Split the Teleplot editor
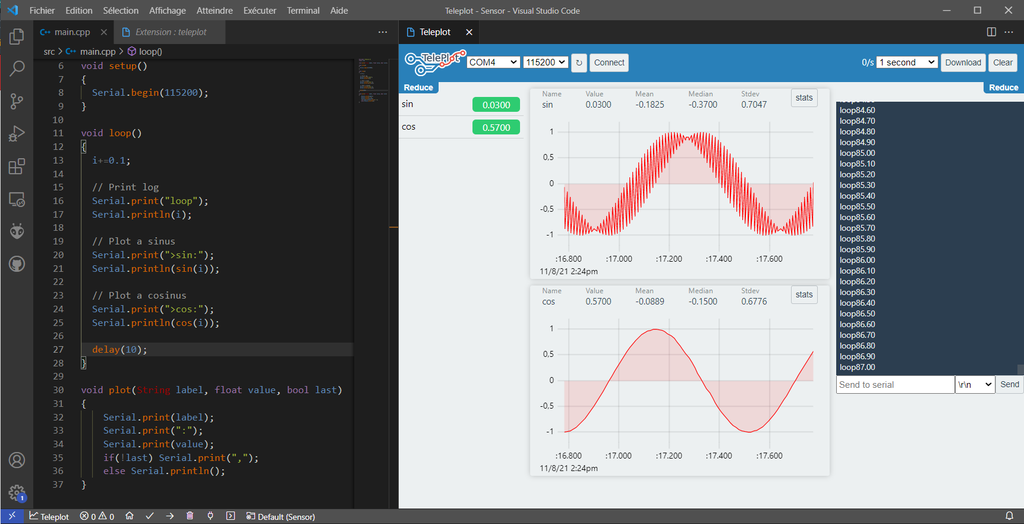Screen dimensions: 1024x524 991,31
